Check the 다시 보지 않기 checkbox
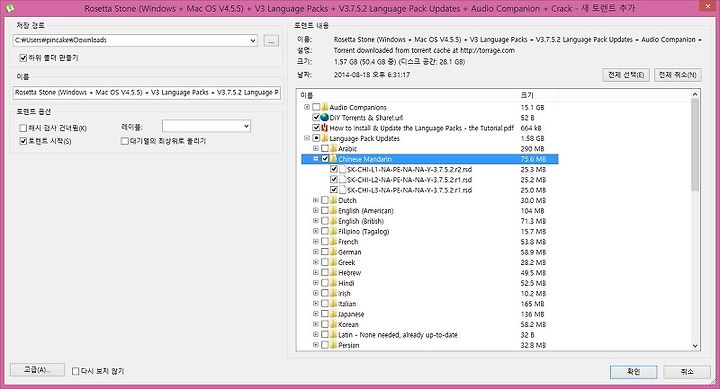The height and width of the screenshot is (389, 720). (x=76, y=371)
